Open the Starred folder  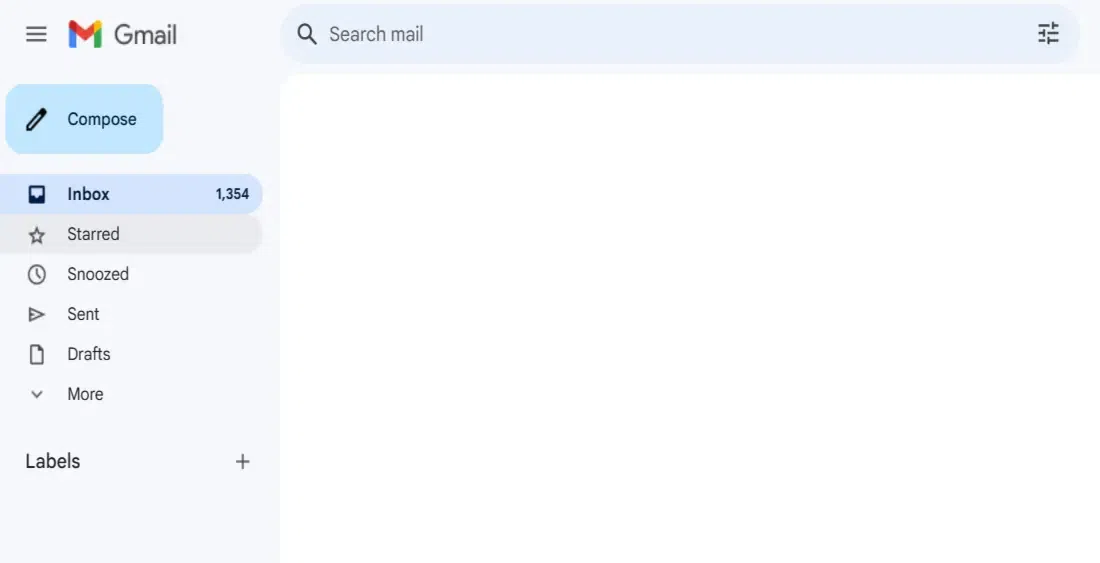(x=131, y=234)
